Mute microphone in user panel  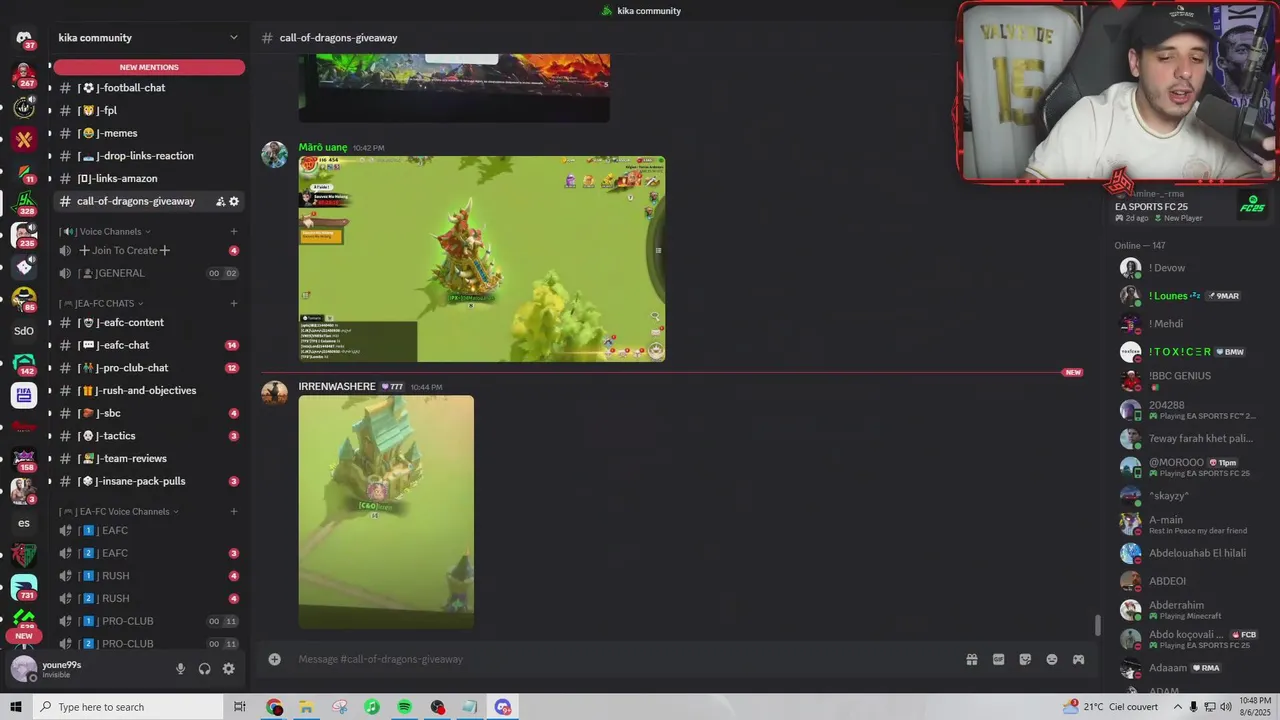(x=181, y=669)
